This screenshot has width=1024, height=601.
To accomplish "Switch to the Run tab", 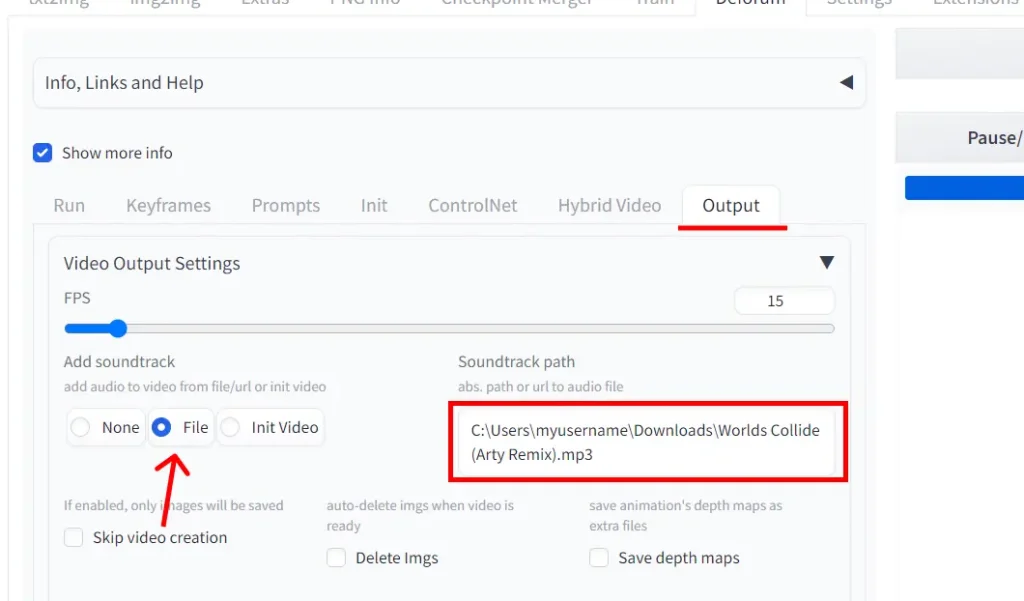I will [x=69, y=206].
